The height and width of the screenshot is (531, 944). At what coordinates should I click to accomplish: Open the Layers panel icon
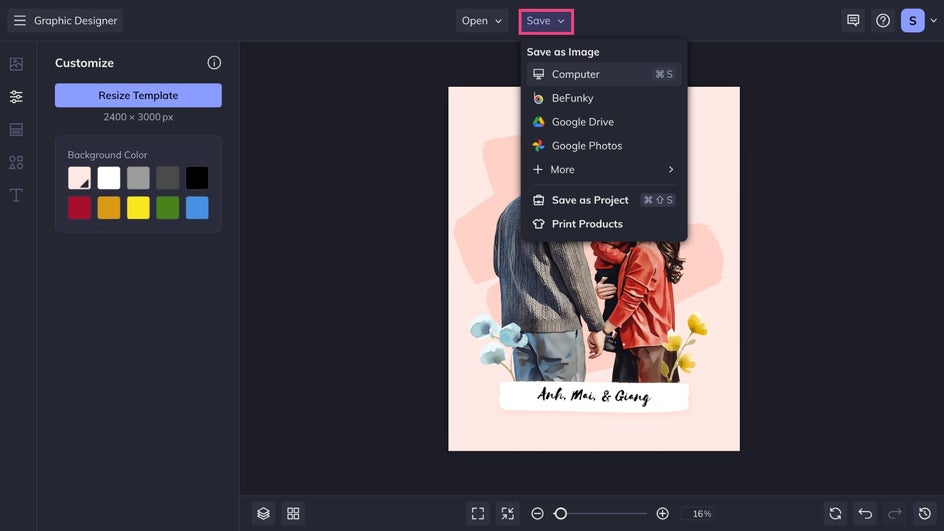263,514
